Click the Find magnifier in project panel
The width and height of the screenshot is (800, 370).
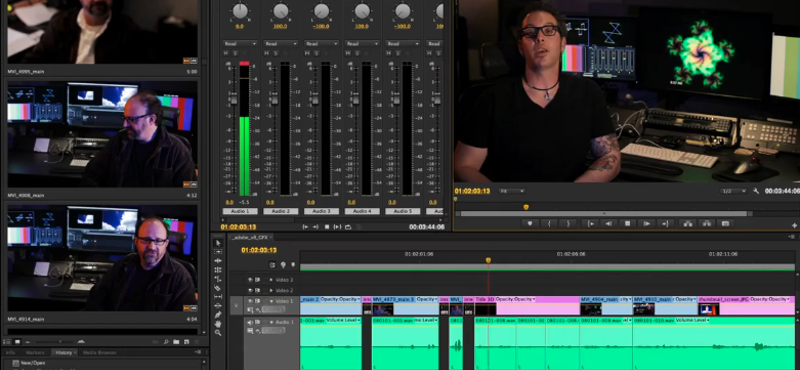[166, 341]
